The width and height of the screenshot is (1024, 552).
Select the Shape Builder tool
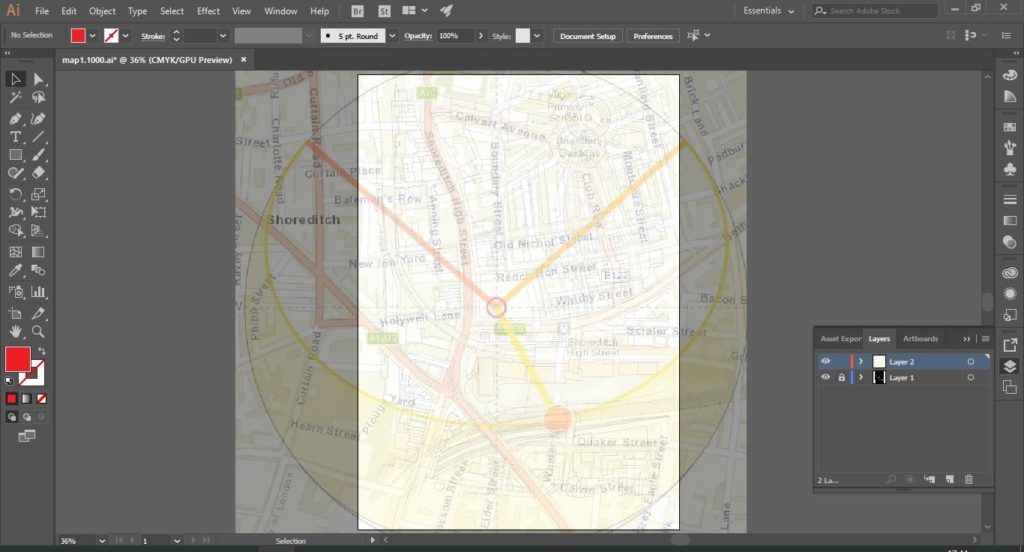click(15, 231)
